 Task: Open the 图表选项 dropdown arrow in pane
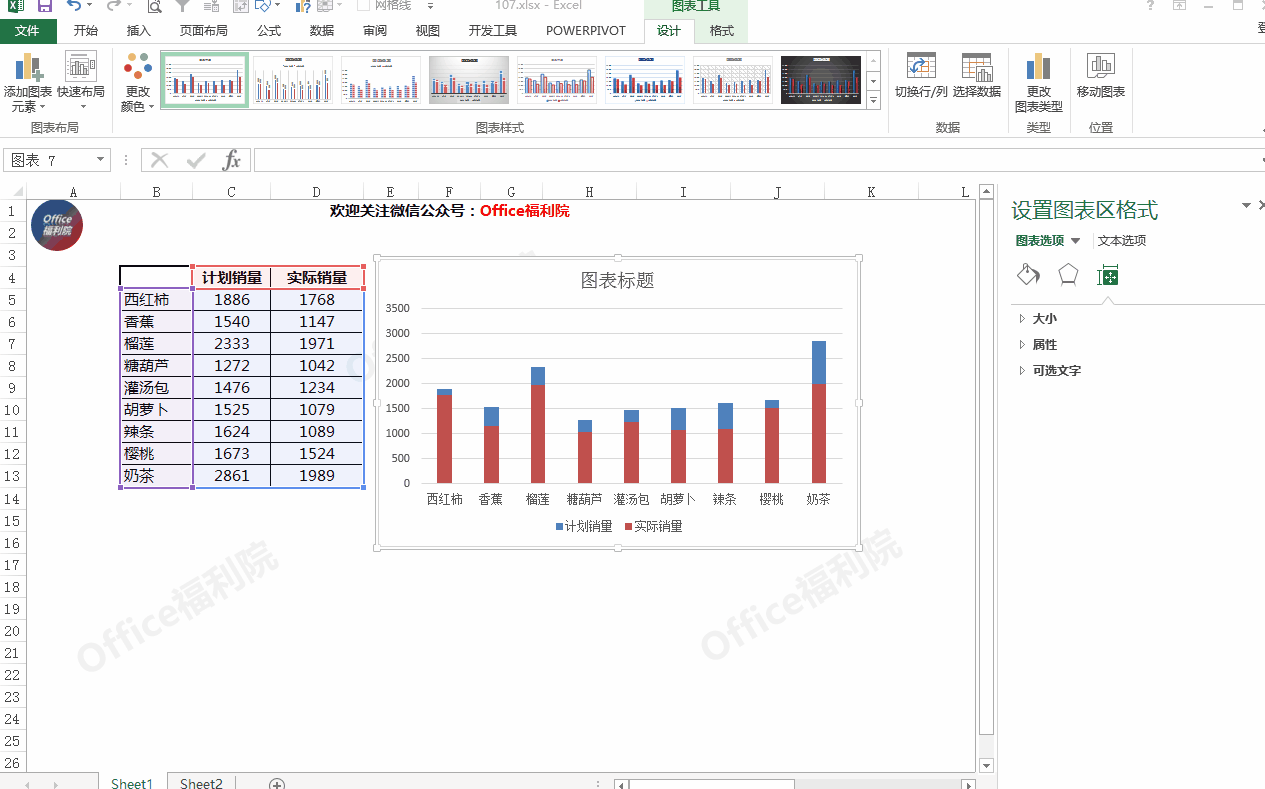point(1076,241)
